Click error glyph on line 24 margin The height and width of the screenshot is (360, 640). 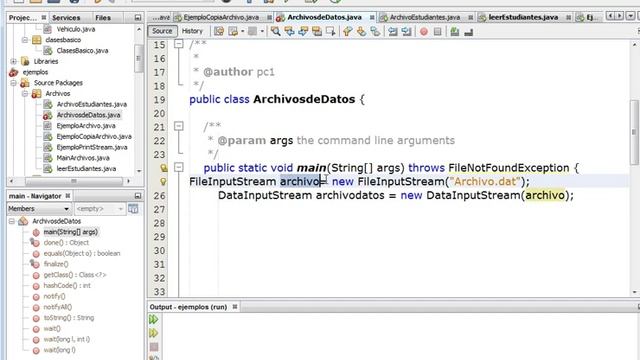click(164, 168)
